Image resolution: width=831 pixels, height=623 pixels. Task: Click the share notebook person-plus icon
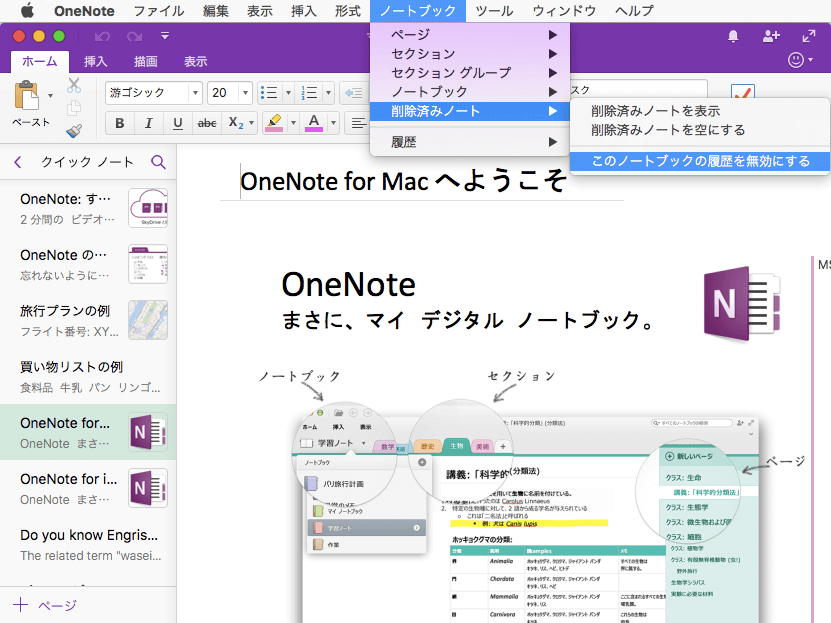coord(771,36)
